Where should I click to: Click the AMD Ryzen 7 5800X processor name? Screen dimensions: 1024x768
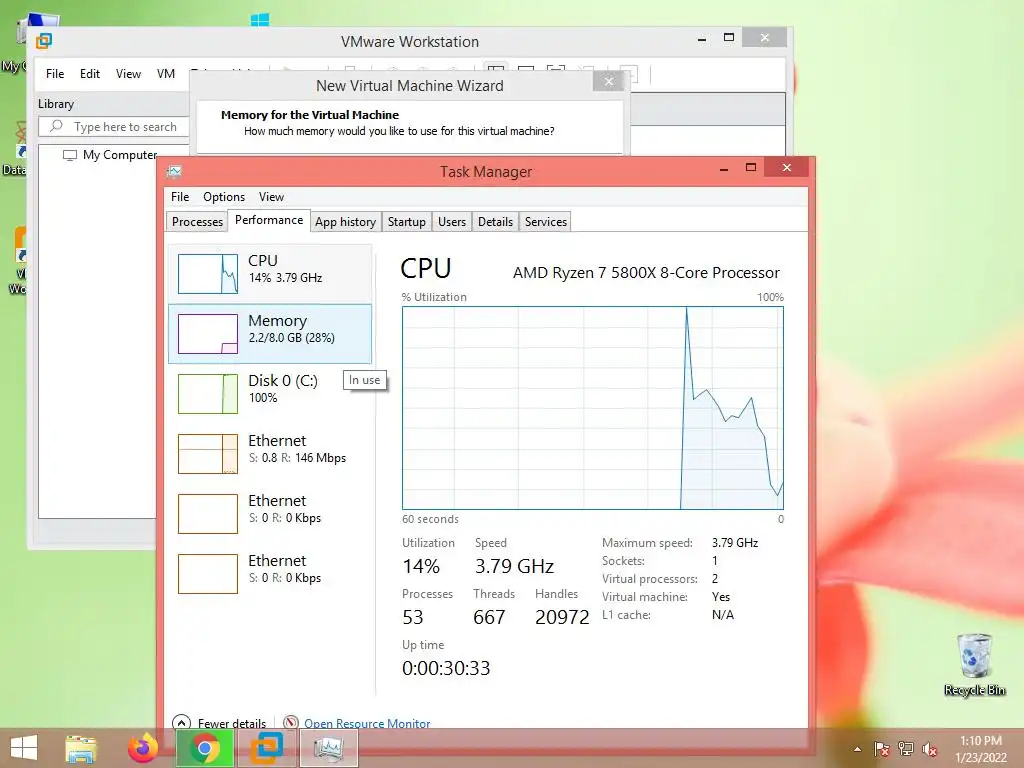[x=646, y=273]
